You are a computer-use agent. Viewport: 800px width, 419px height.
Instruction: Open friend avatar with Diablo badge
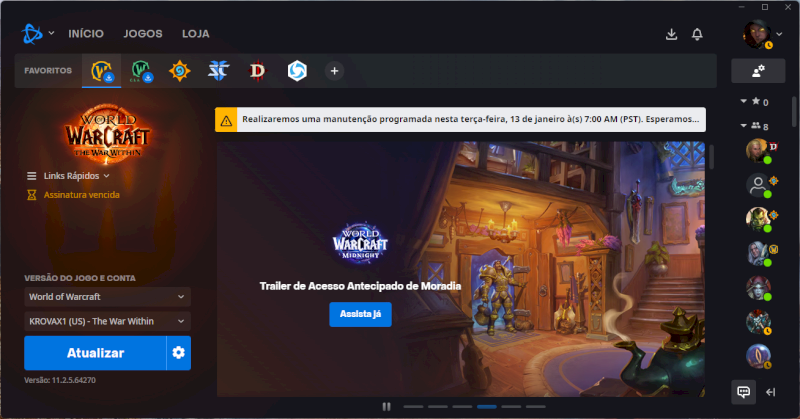[x=758, y=151]
